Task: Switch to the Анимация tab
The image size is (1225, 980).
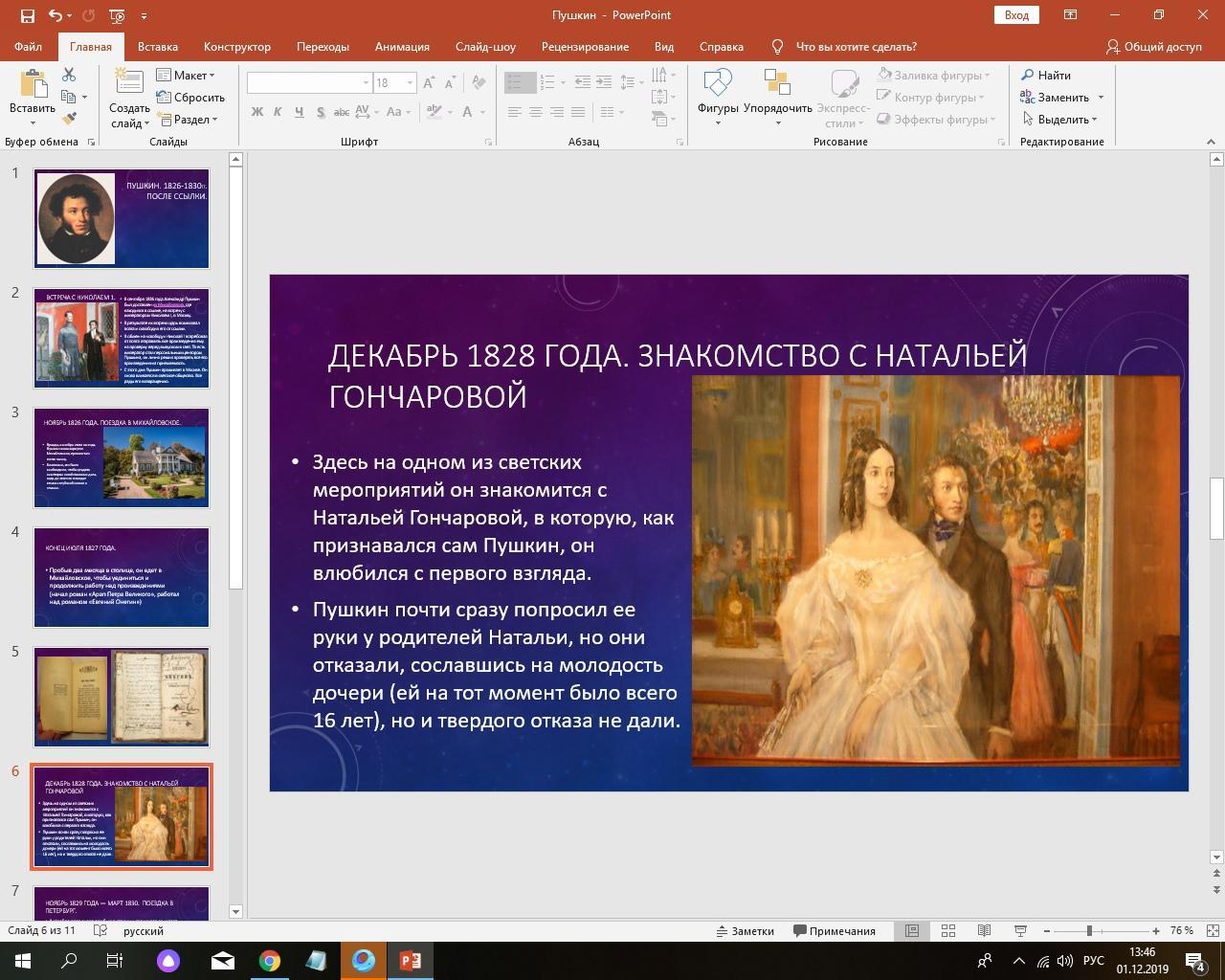Action: coord(402,46)
